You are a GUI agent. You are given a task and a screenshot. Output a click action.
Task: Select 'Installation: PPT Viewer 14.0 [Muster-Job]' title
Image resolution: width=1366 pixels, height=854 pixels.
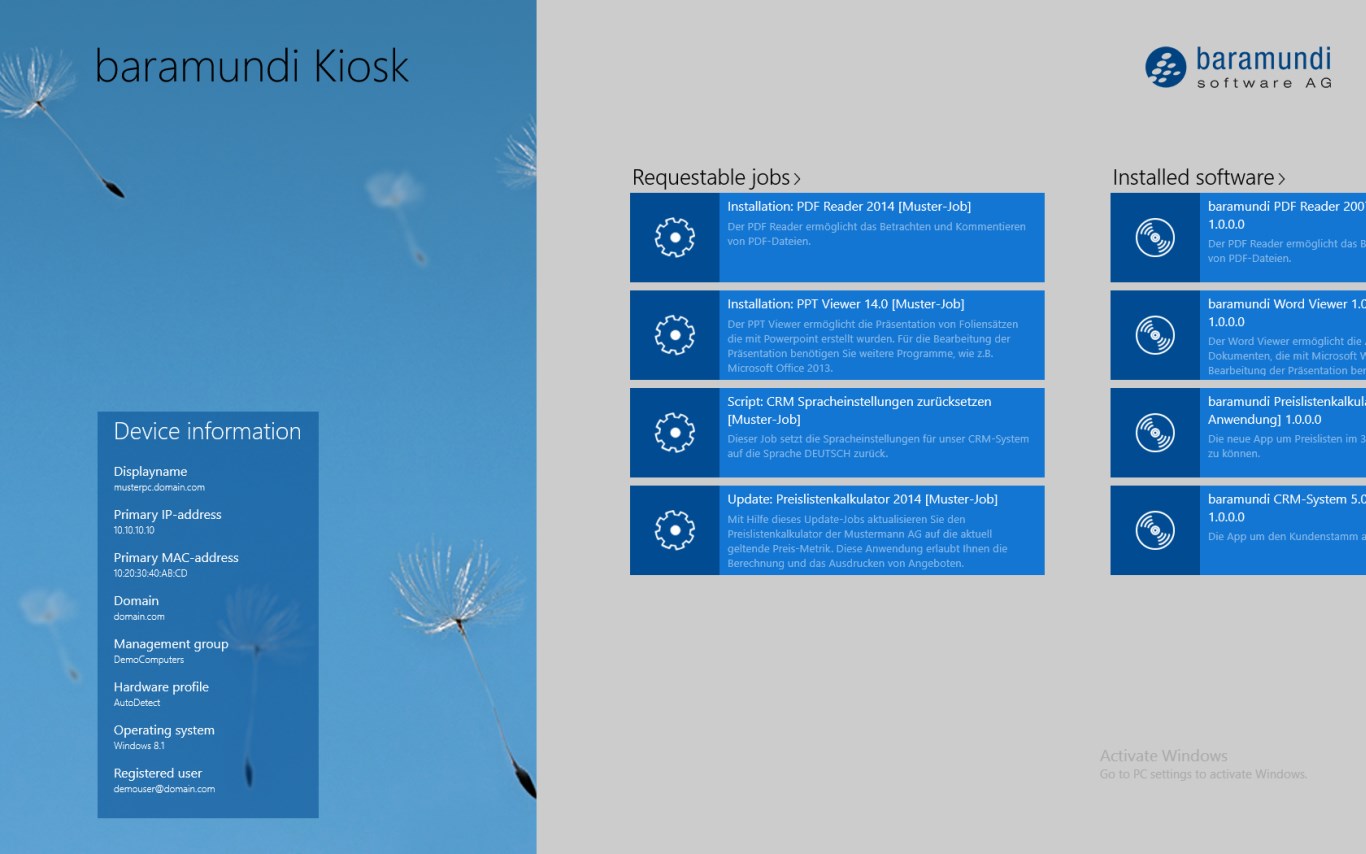point(846,304)
